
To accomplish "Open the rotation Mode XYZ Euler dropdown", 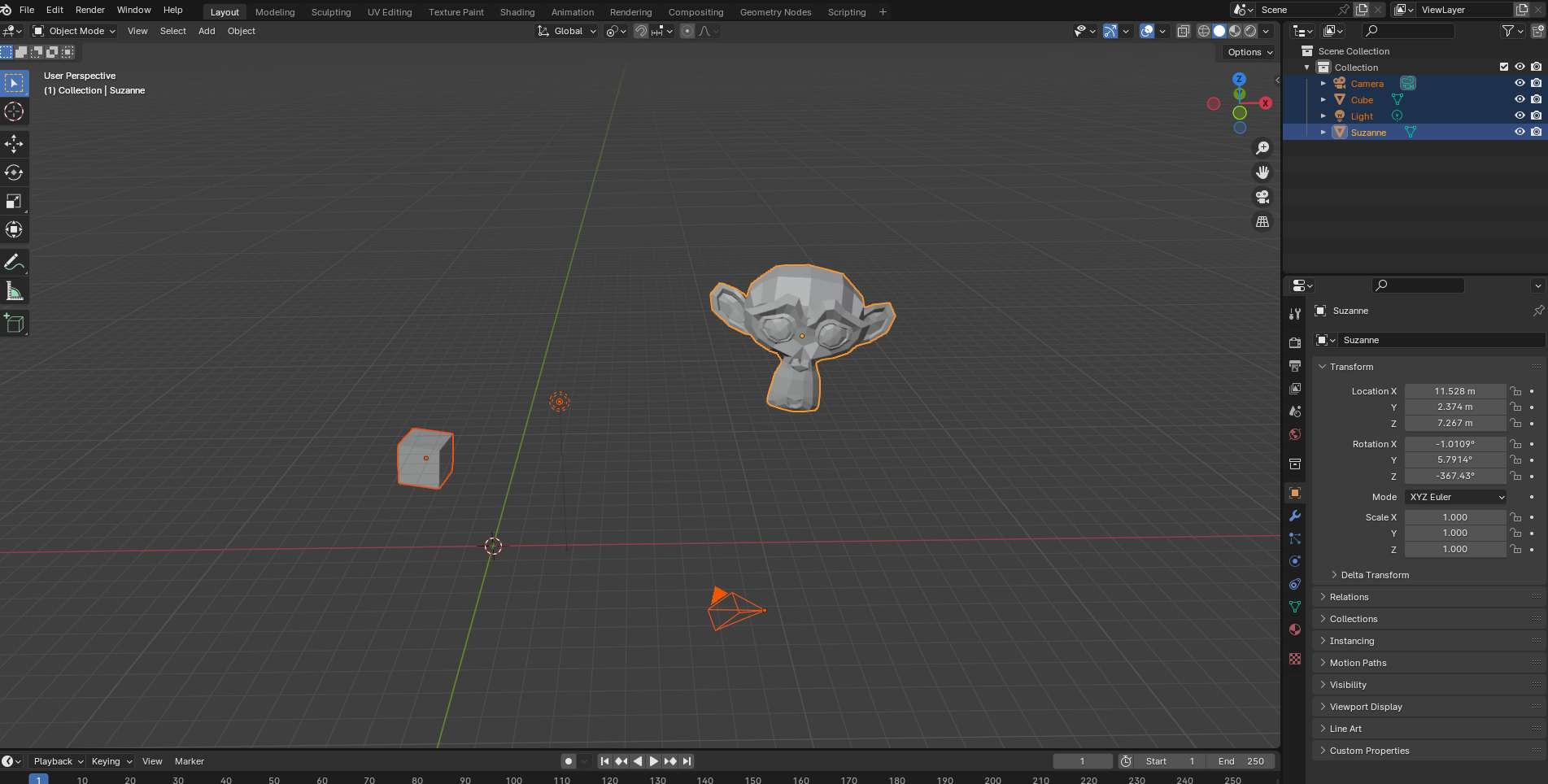I will click(x=1456, y=497).
